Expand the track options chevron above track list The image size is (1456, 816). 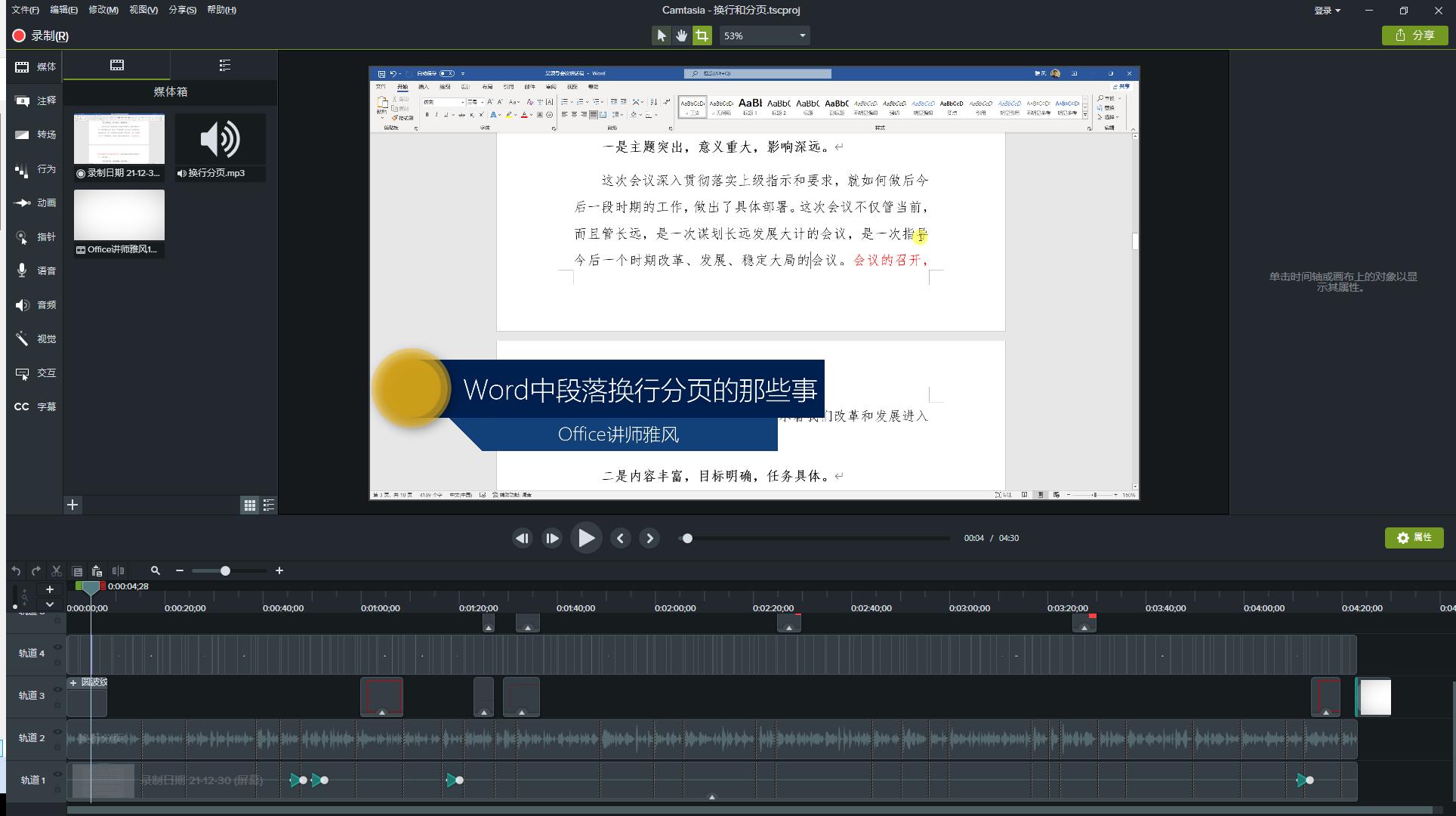click(x=50, y=604)
